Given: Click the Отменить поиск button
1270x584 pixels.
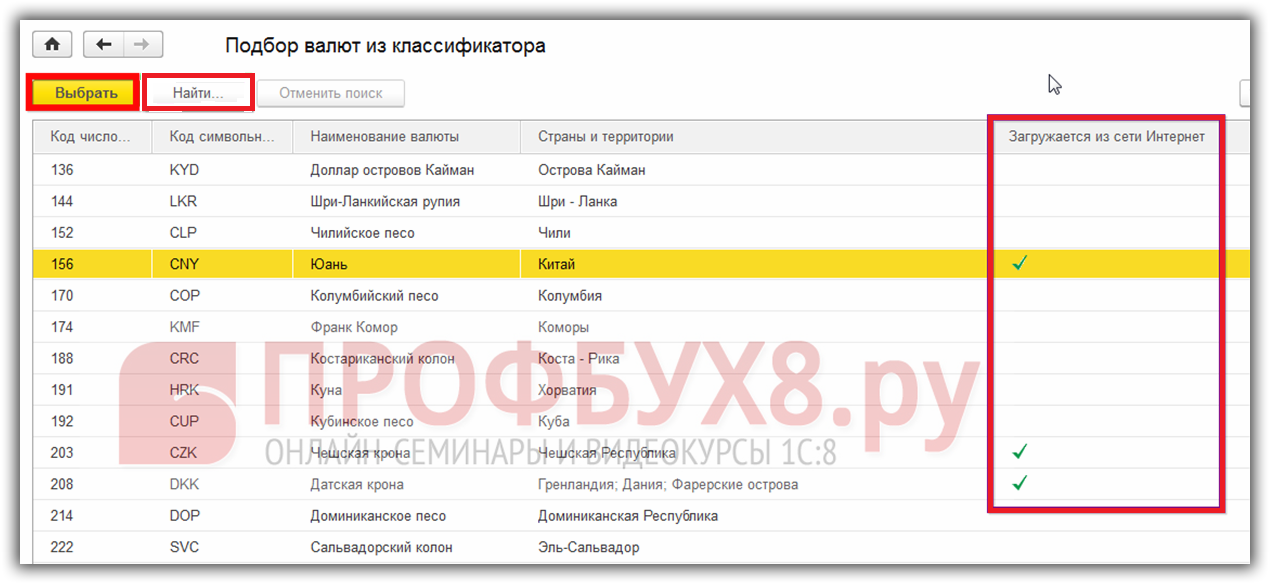Looking at the screenshot, I should 331,93.
